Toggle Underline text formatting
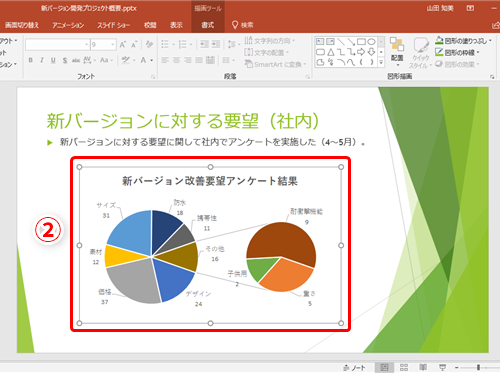Screen dimensions: 500x373 (53, 60)
